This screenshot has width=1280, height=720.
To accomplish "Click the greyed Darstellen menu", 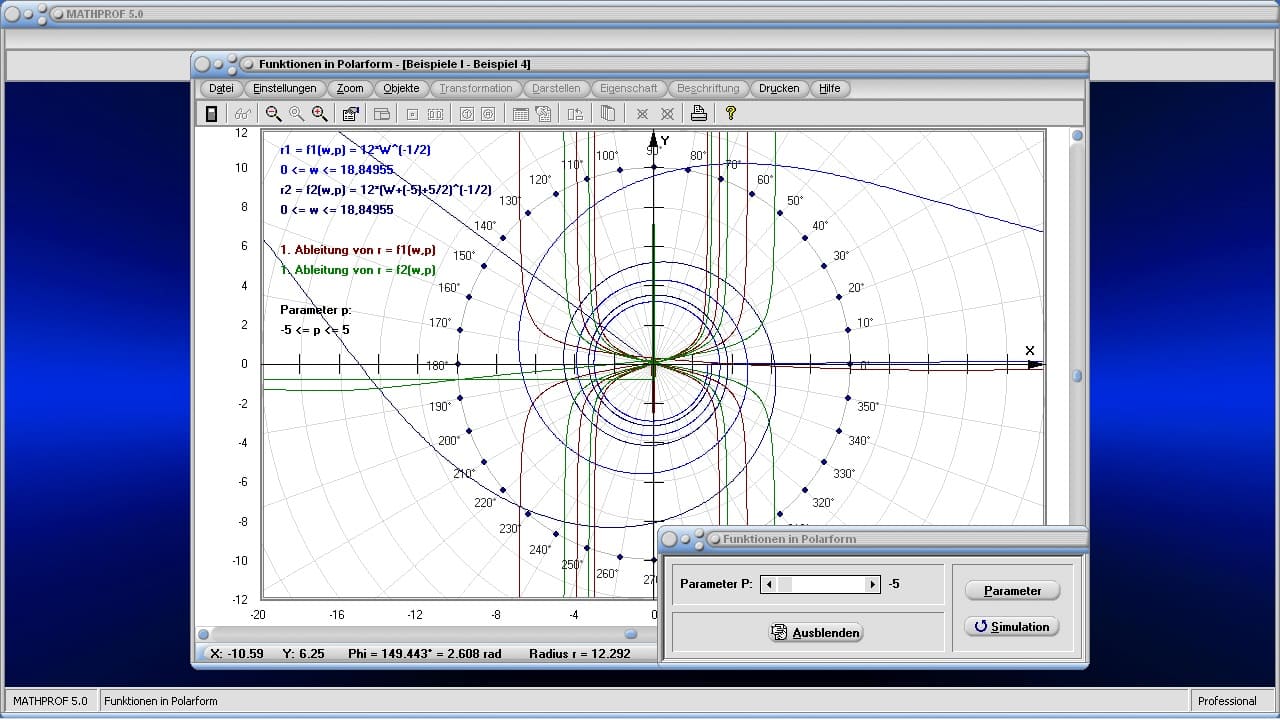I will [x=556, y=88].
